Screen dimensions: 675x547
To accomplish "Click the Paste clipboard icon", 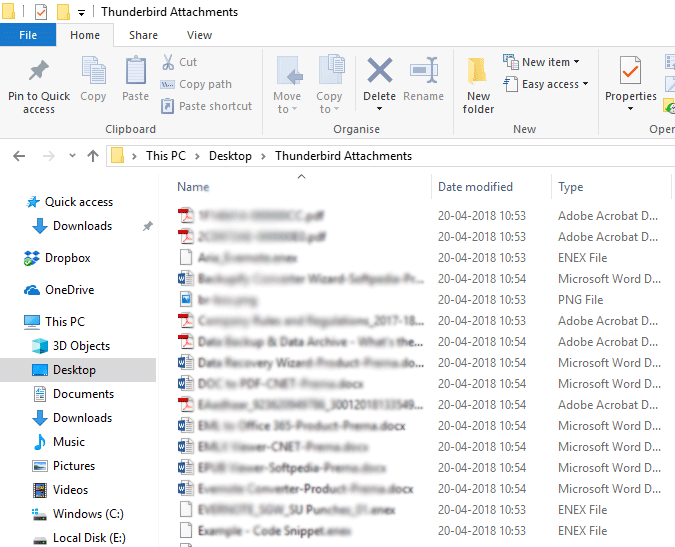I will [x=136, y=71].
